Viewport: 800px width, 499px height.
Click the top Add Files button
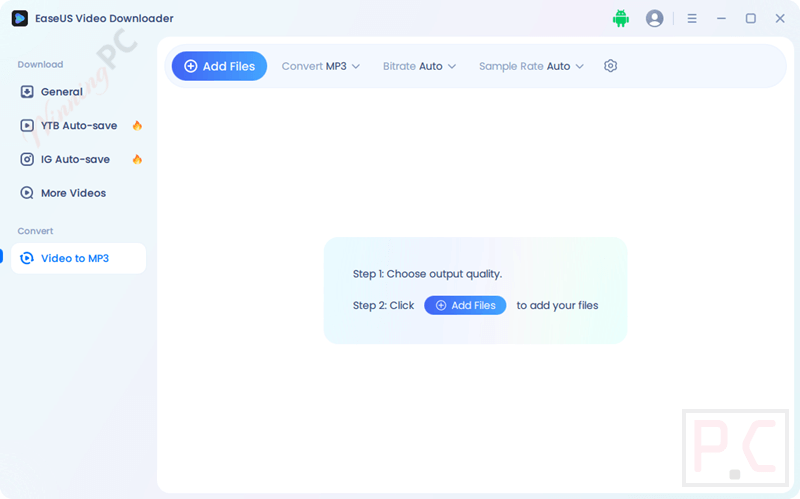pyautogui.click(x=219, y=66)
